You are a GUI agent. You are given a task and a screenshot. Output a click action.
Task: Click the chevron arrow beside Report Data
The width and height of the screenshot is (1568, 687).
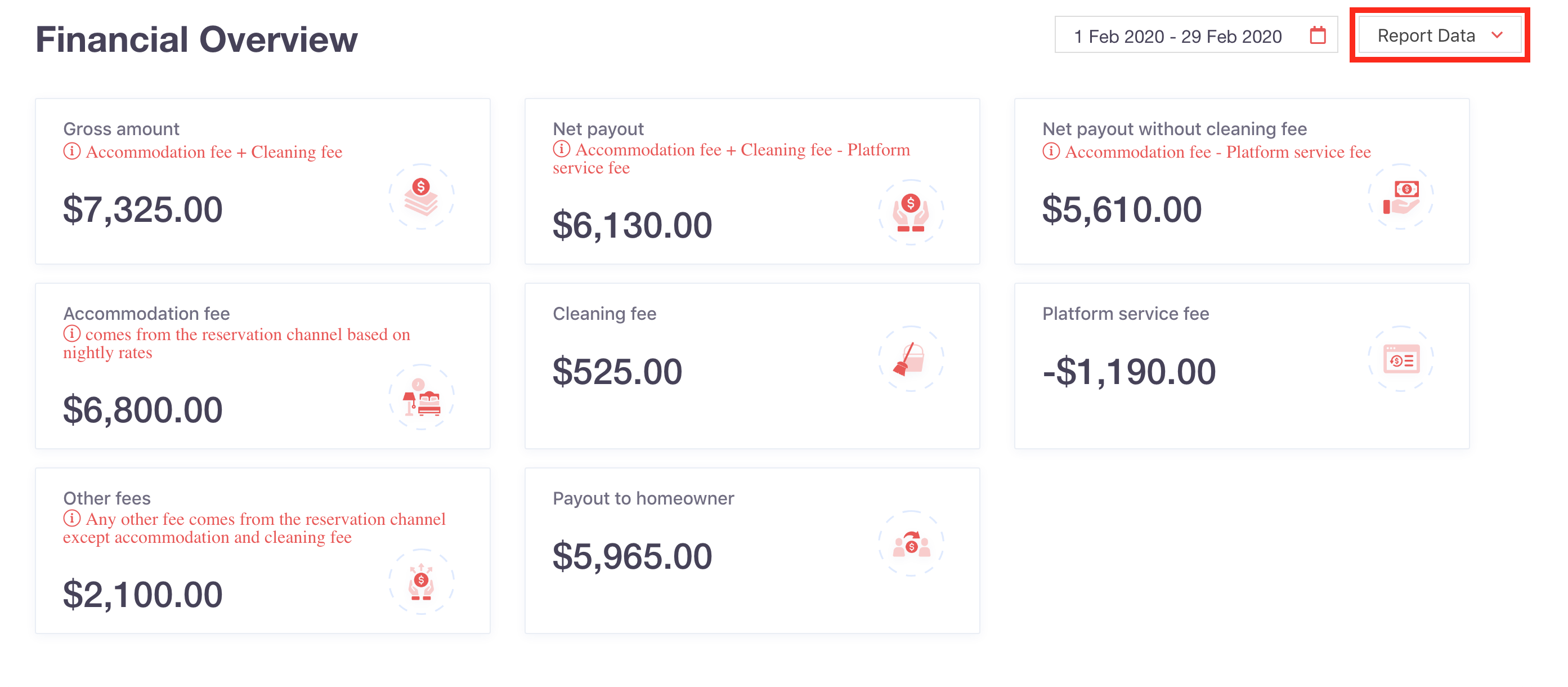pyautogui.click(x=1498, y=35)
